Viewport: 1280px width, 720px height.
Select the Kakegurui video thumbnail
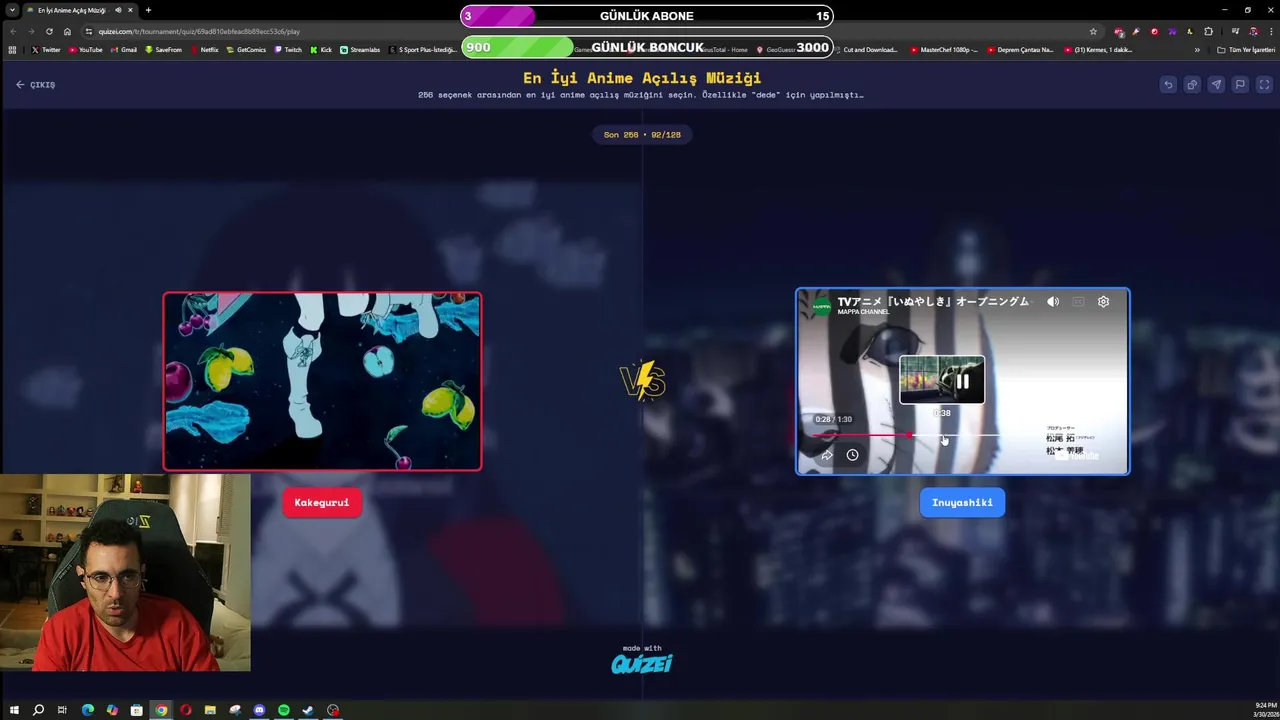[x=322, y=381]
